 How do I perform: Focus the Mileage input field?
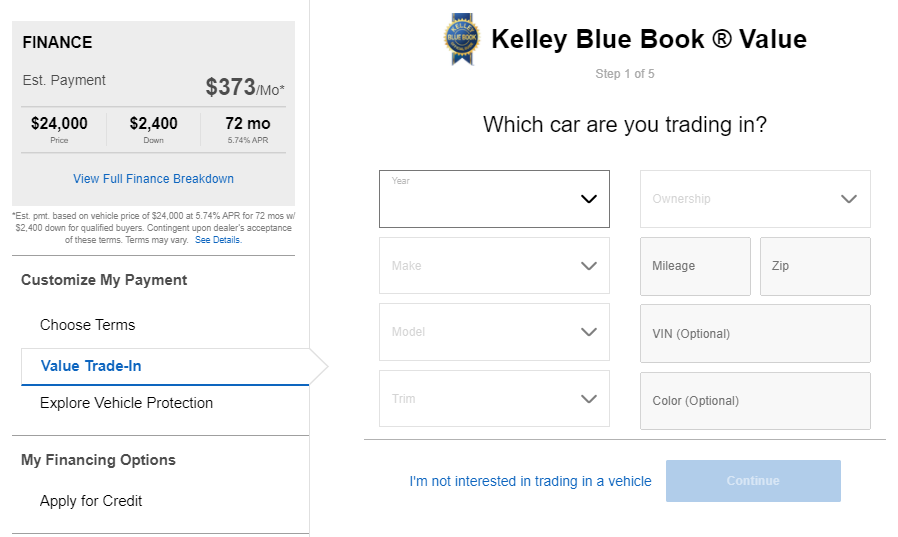695,266
